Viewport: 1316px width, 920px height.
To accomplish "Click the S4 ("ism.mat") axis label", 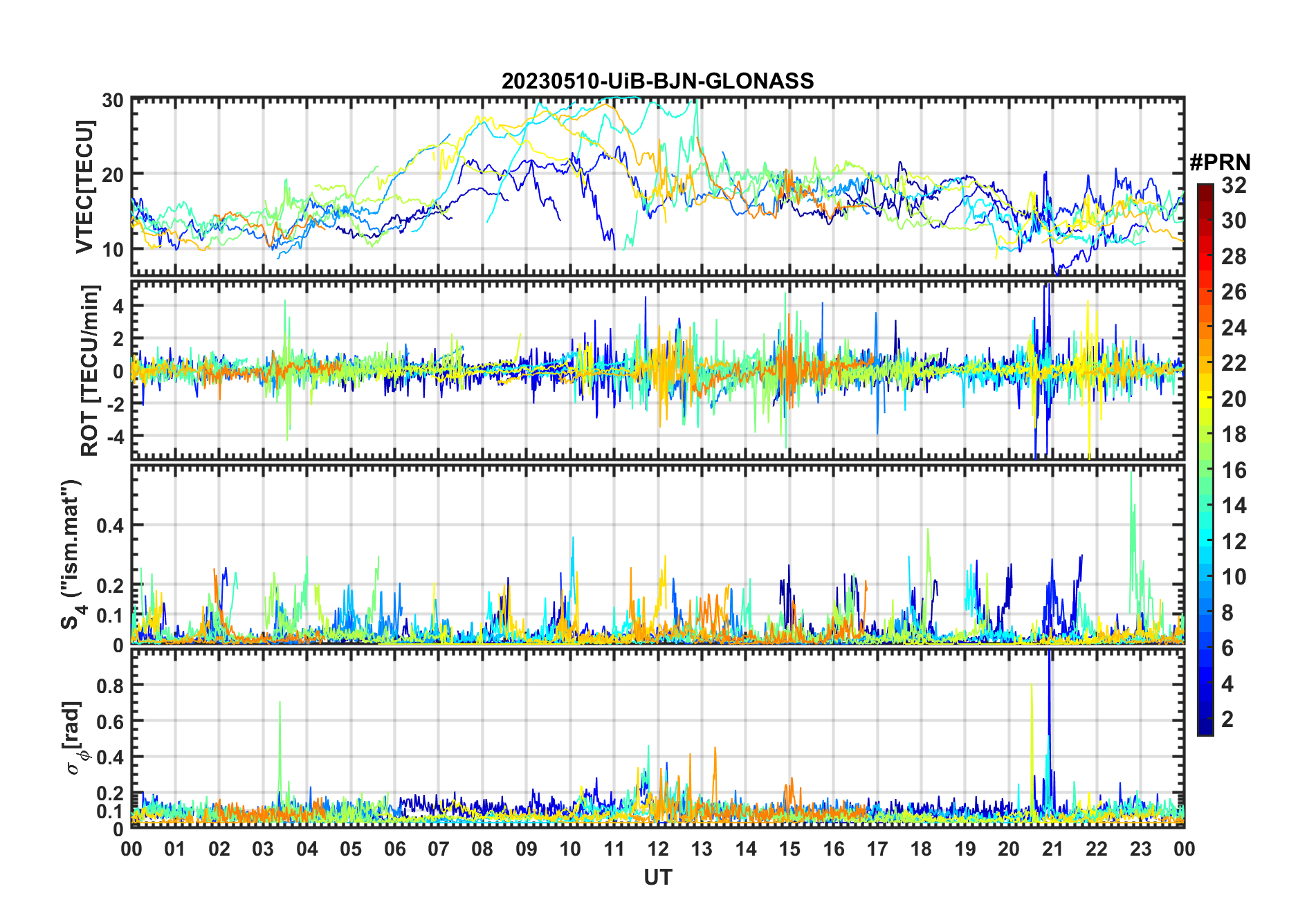I will point(72,554).
